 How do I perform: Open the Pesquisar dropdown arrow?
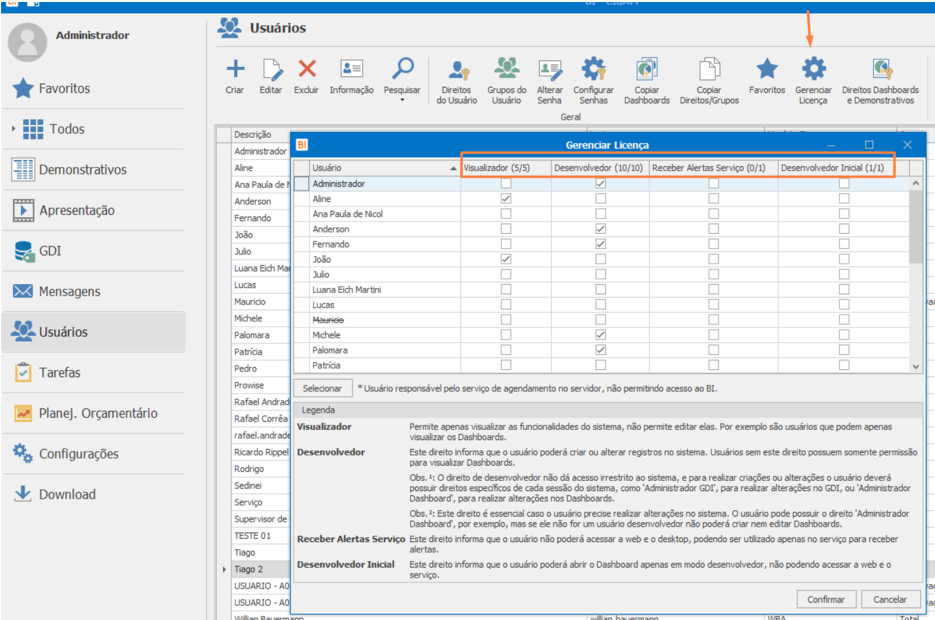click(x=402, y=100)
